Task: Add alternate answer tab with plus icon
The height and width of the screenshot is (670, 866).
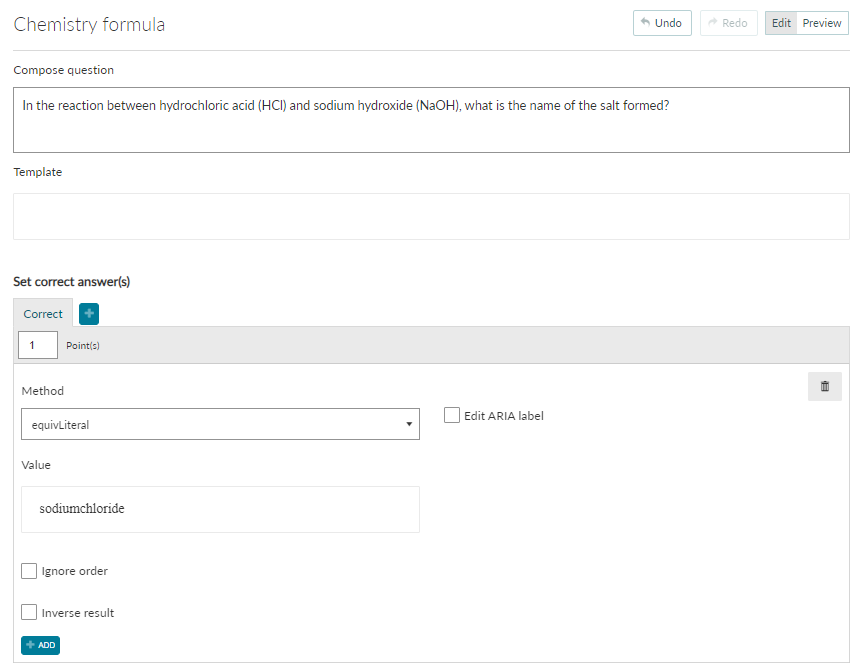Action: click(x=89, y=314)
